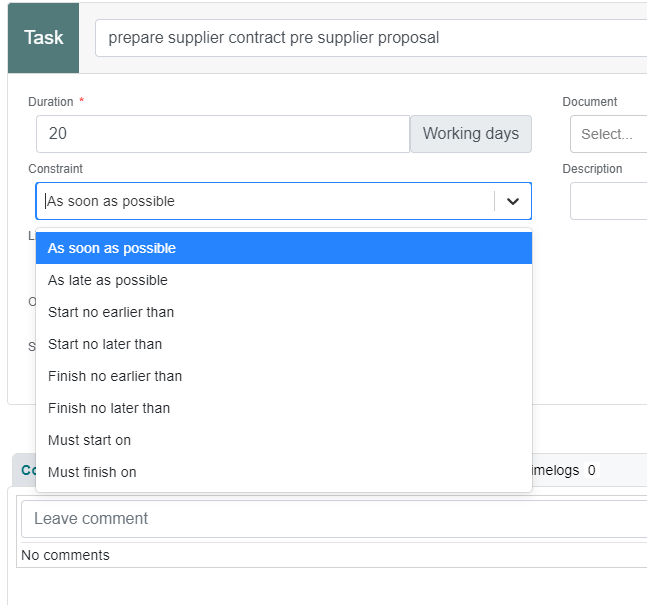The height and width of the screenshot is (605, 647).
Task: Choose "Finish no earlier than" option
Action: point(284,376)
